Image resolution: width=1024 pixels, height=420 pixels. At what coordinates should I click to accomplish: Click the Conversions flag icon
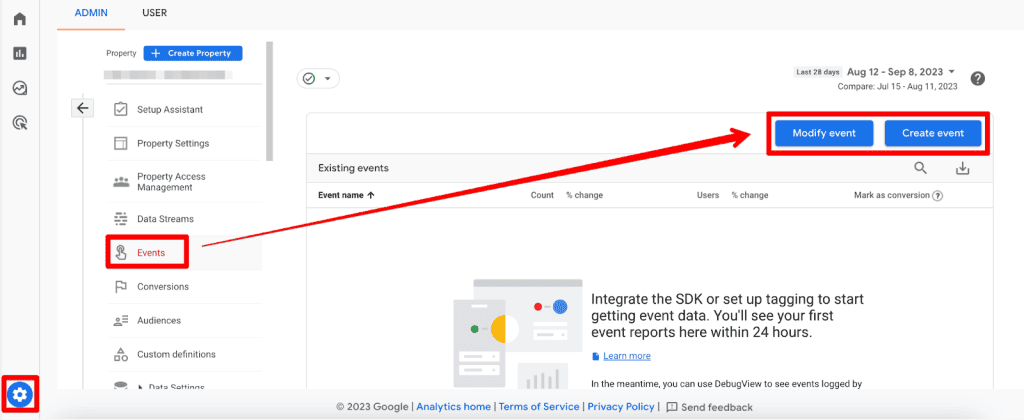click(x=120, y=287)
